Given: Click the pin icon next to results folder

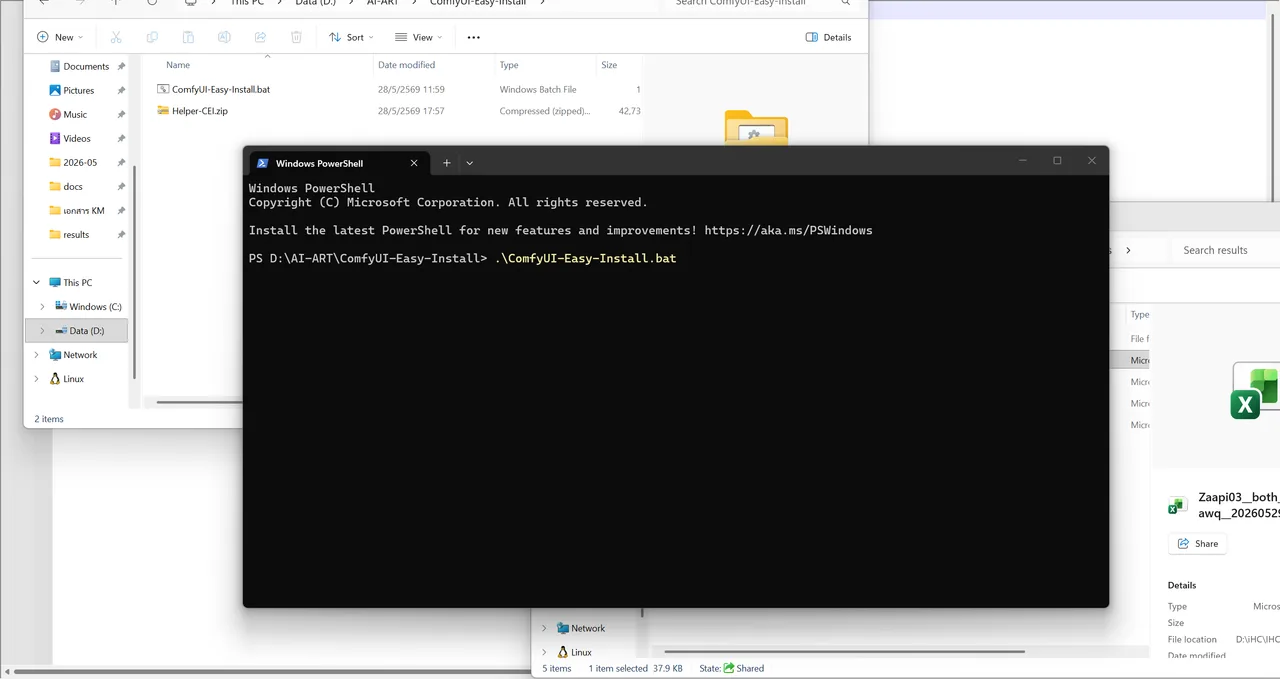Looking at the screenshot, I should (x=121, y=235).
